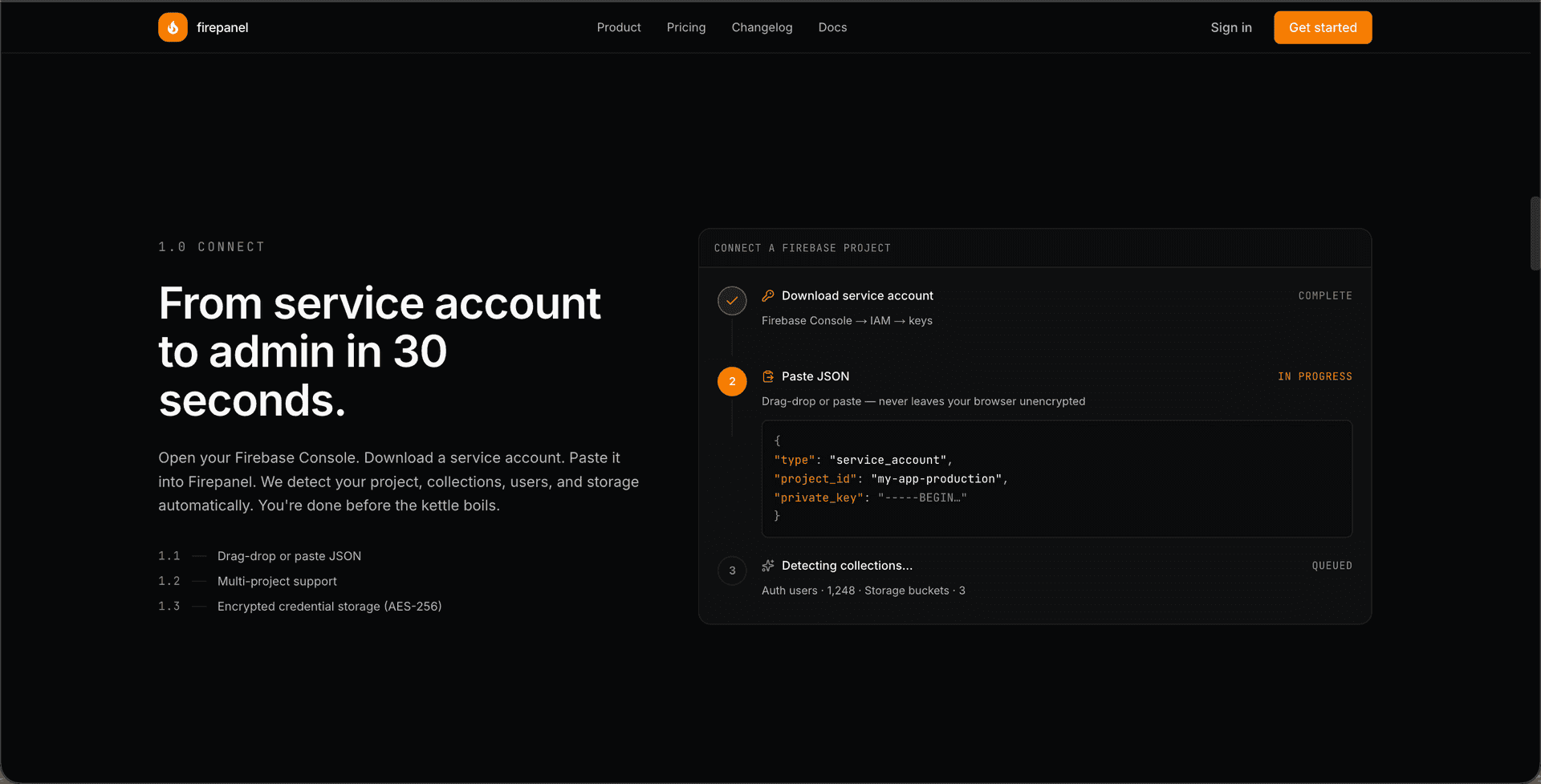Click the COMPLETE status label
The height and width of the screenshot is (784, 1541).
coord(1325,296)
